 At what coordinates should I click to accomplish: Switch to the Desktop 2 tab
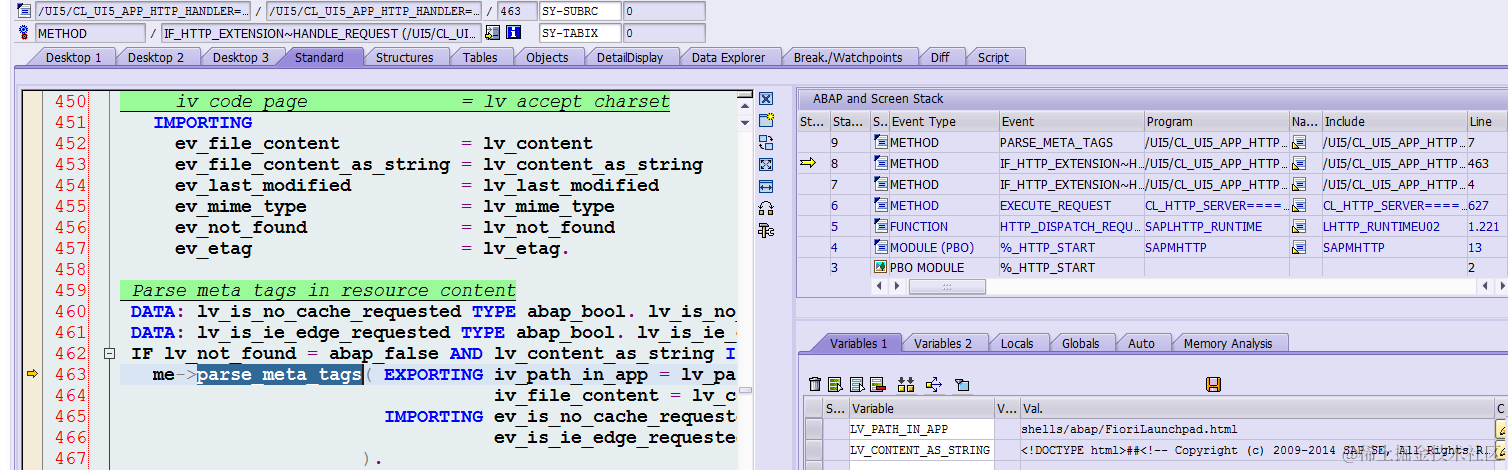pos(155,57)
